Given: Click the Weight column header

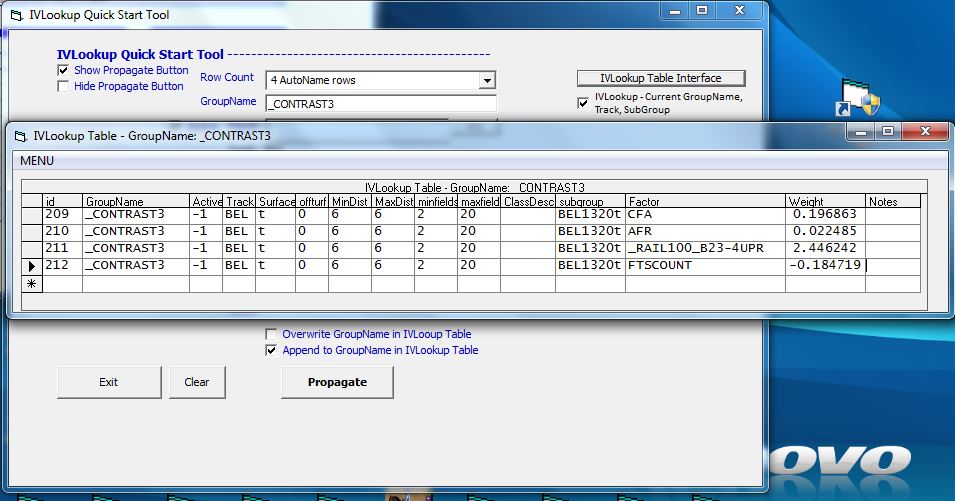Looking at the screenshot, I should (825, 201).
